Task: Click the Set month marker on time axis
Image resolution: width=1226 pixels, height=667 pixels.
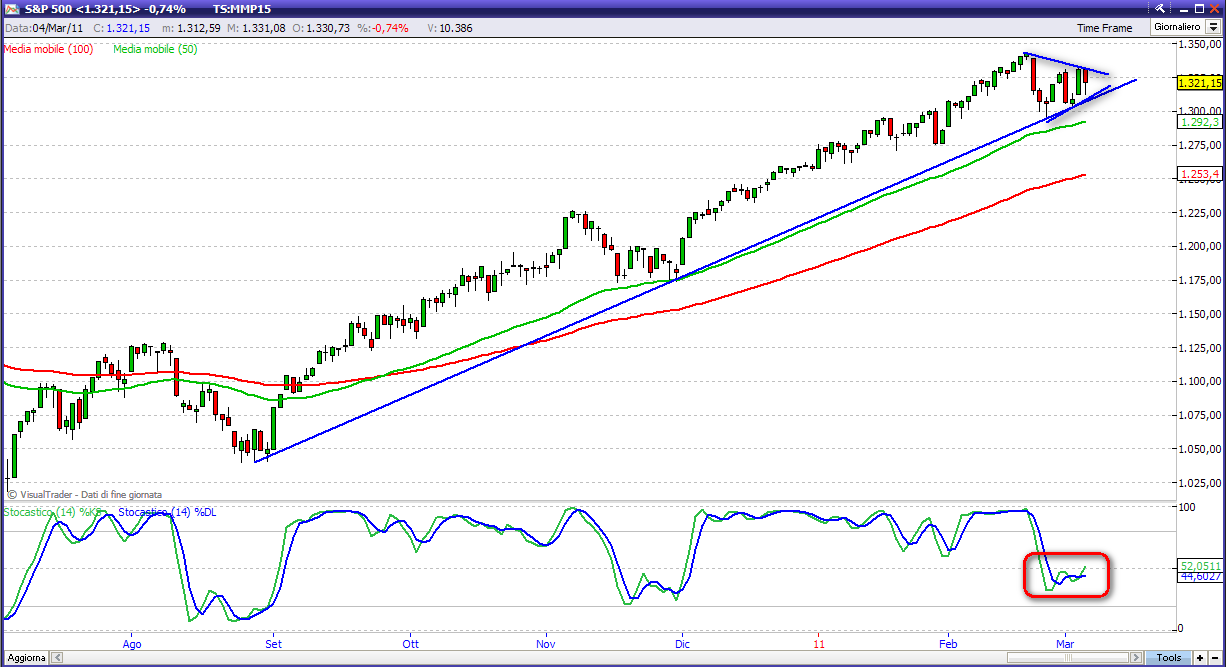Action: [272, 644]
